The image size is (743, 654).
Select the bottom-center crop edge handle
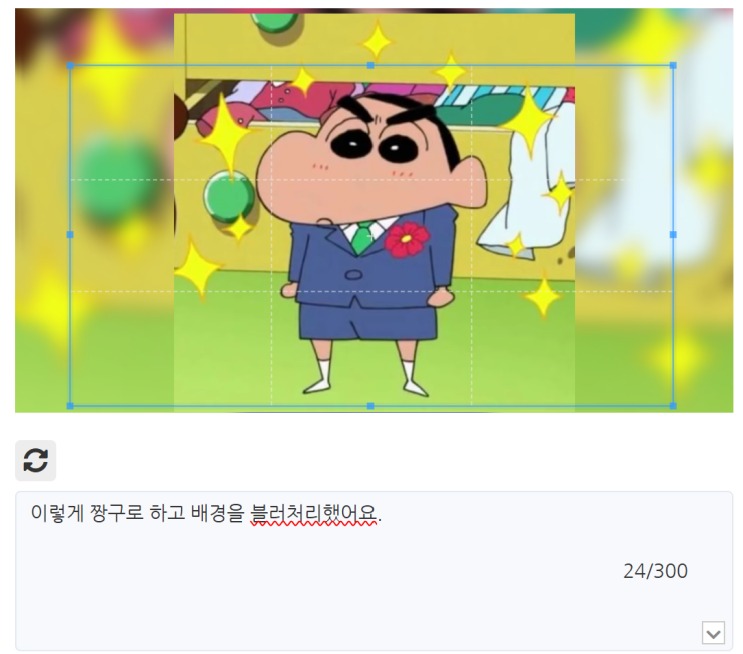(371, 406)
